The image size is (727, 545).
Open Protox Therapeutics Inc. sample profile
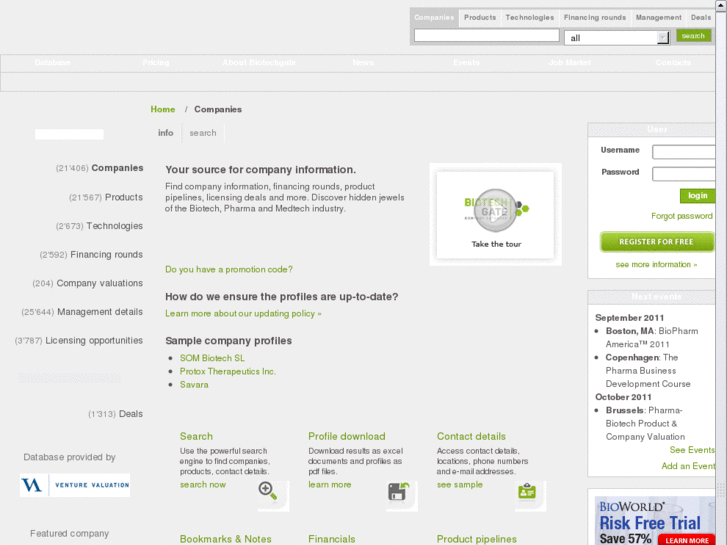click(228, 372)
